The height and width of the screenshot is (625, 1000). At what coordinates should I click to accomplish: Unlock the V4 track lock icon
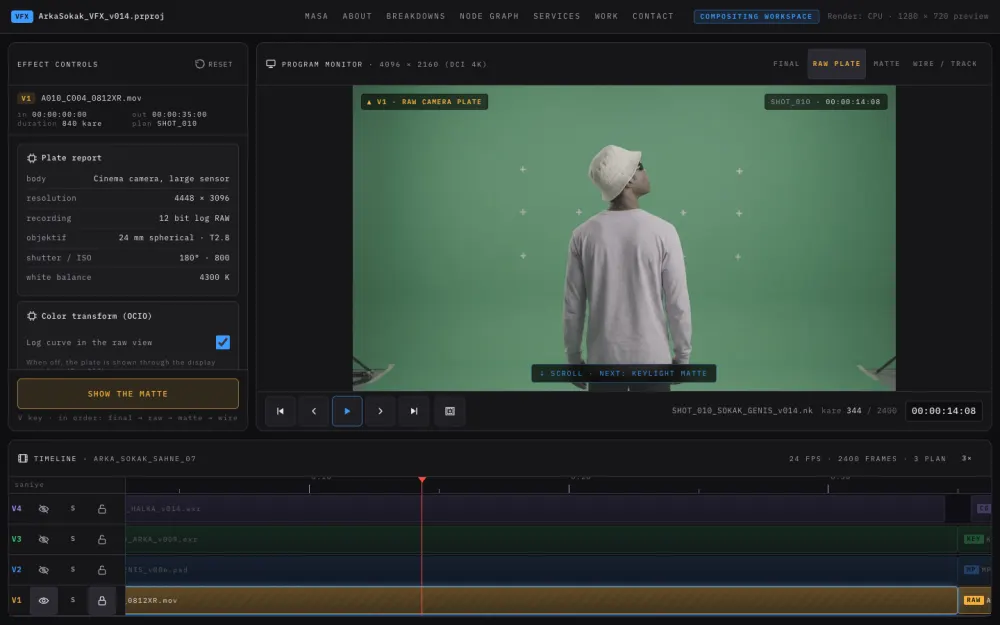102,509
